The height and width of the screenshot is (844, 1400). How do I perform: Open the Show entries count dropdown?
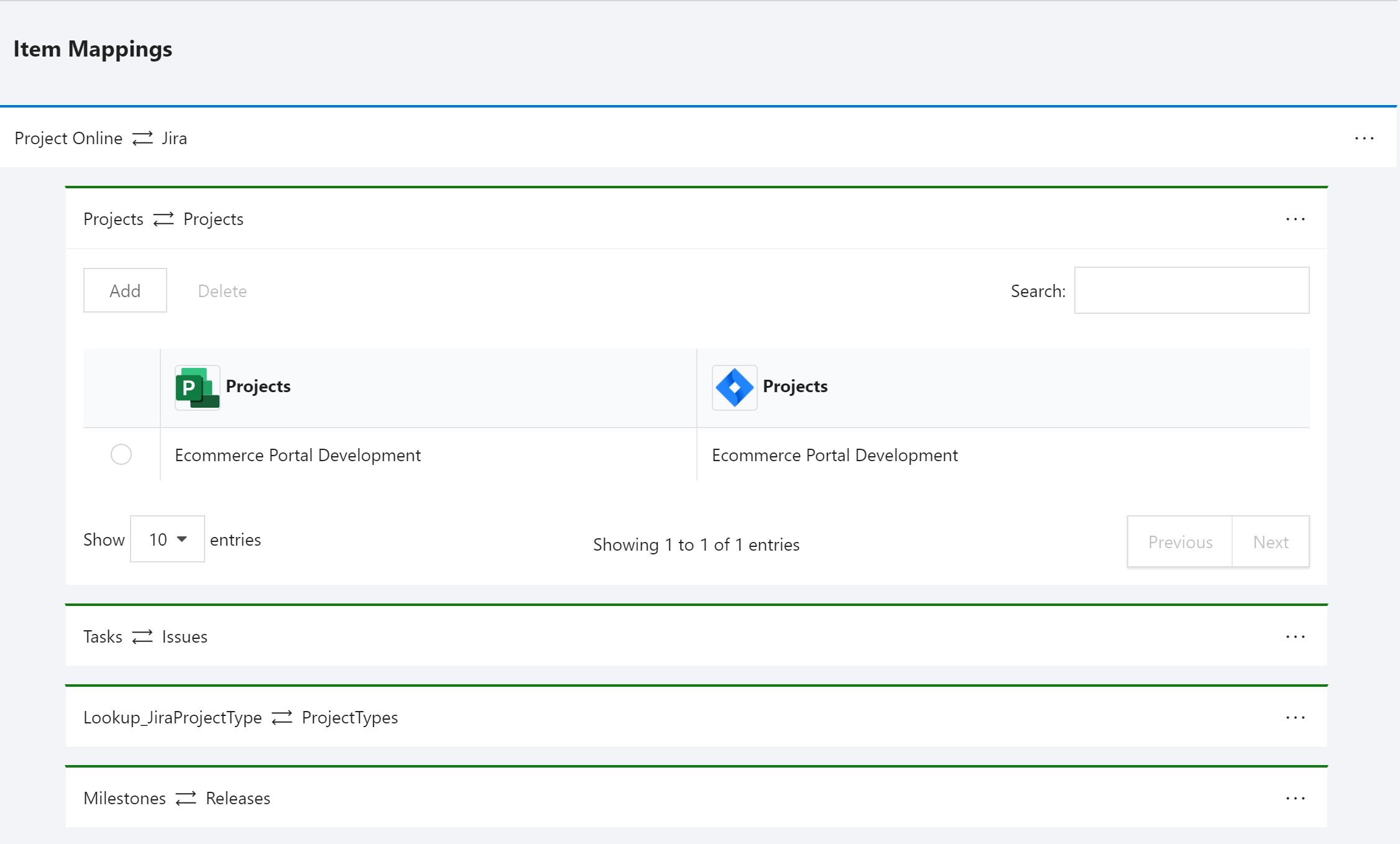(167, 539)
